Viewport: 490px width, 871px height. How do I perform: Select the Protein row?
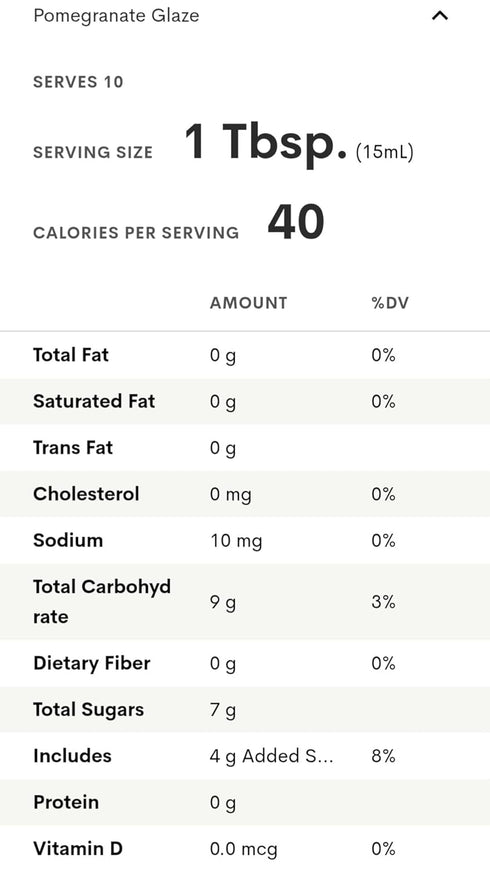(x=245, y=802)
